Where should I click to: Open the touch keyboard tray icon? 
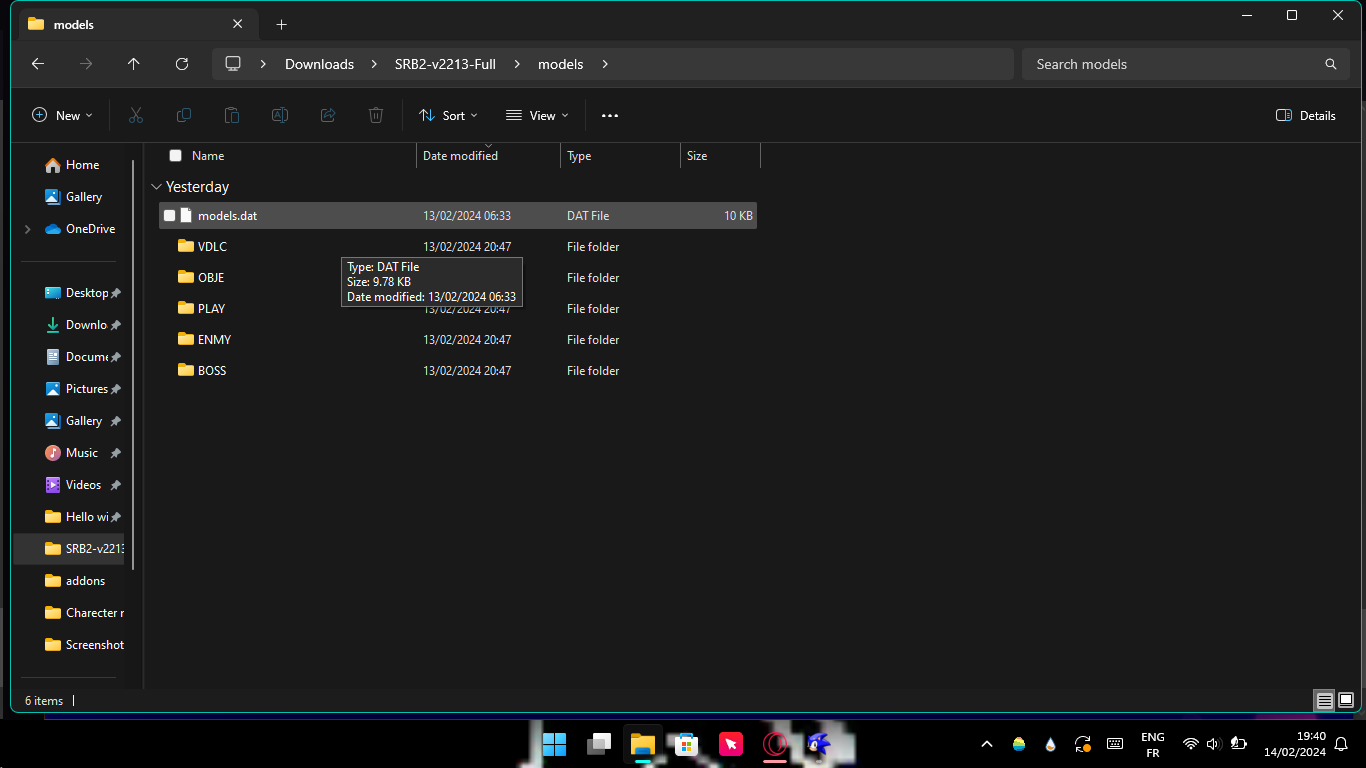pyautogui.click(x=1115, y=744)
